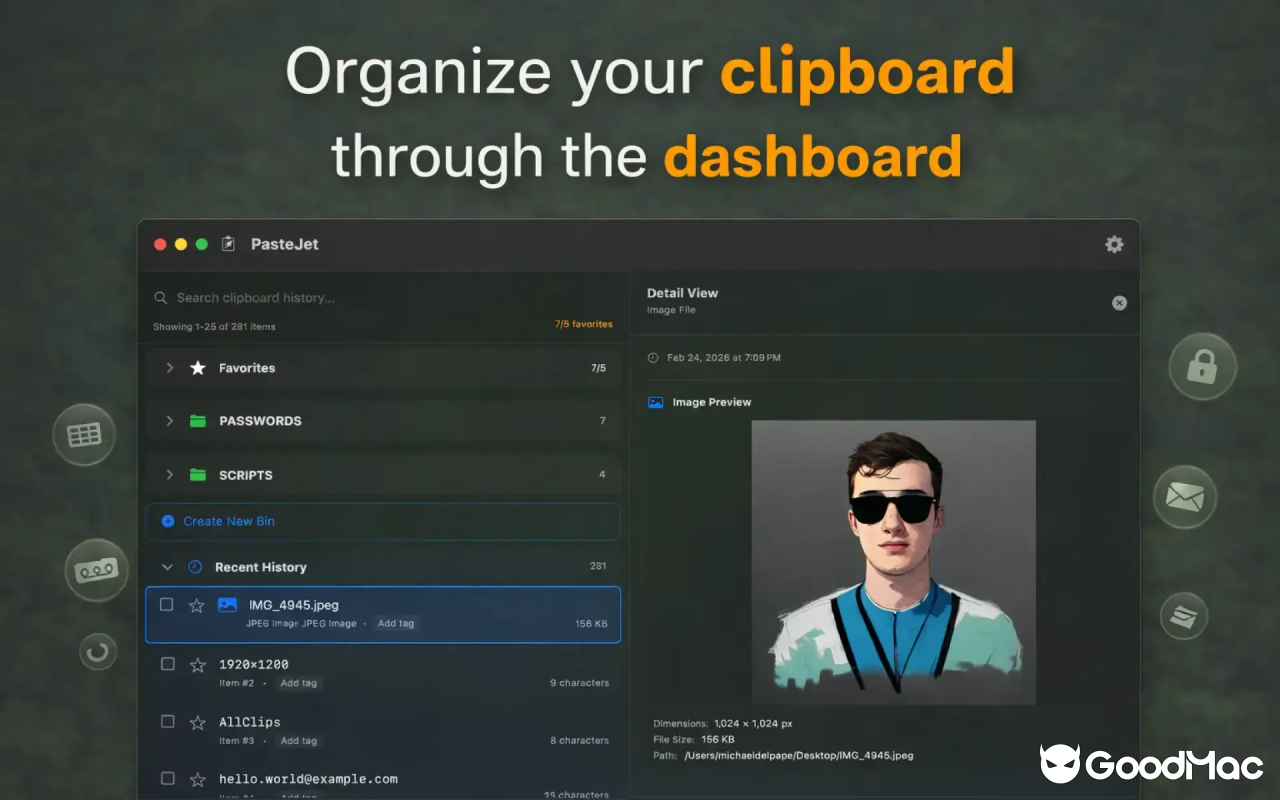
Task: Star the IMG_4945.jpeg item
Action: click(x=197, y=605)
